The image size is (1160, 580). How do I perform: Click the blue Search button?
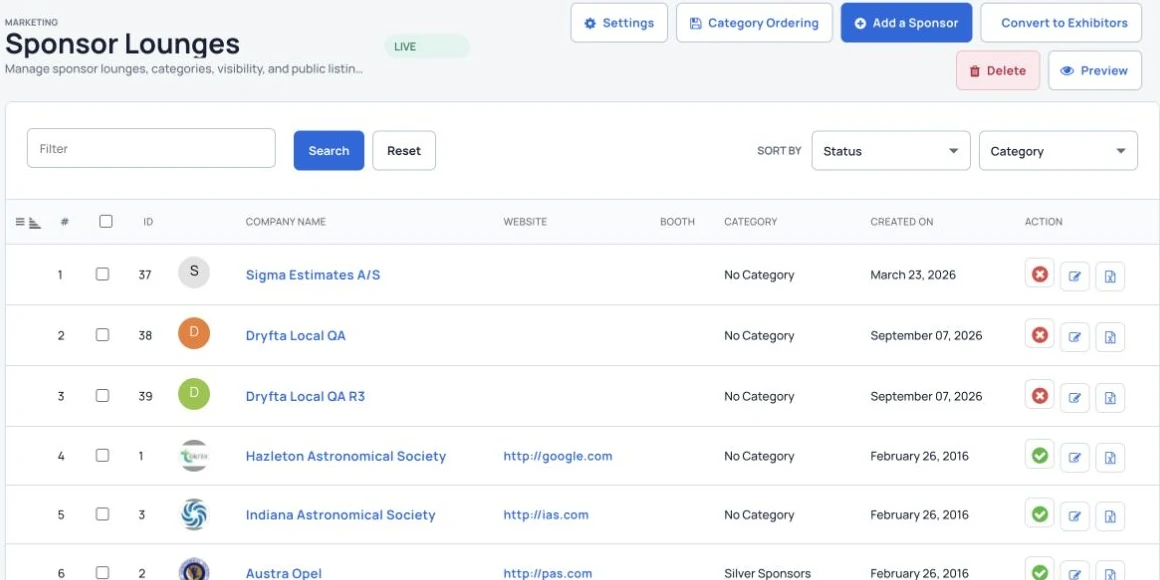328,151
